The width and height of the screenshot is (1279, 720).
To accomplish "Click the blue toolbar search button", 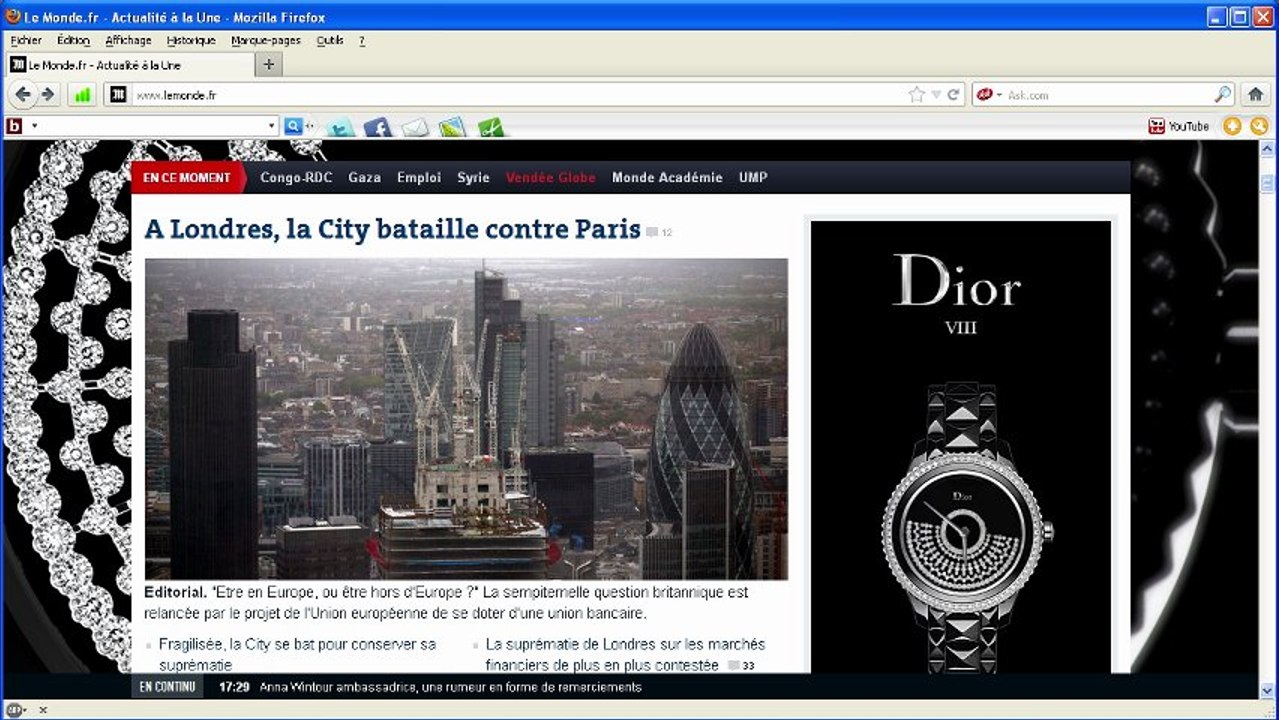I will click(292, 126).
